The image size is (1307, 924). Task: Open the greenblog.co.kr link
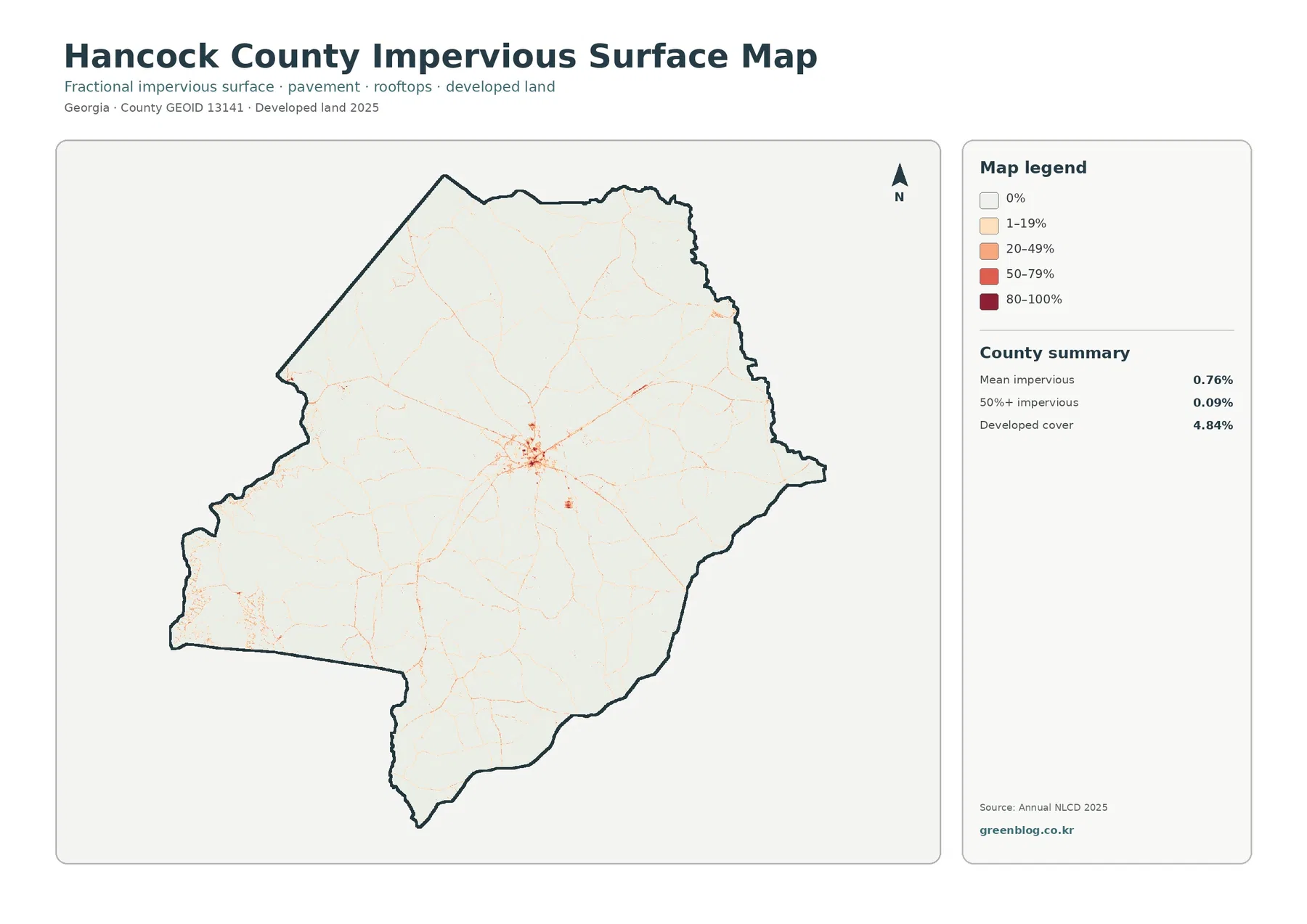tap(1026, 830)
